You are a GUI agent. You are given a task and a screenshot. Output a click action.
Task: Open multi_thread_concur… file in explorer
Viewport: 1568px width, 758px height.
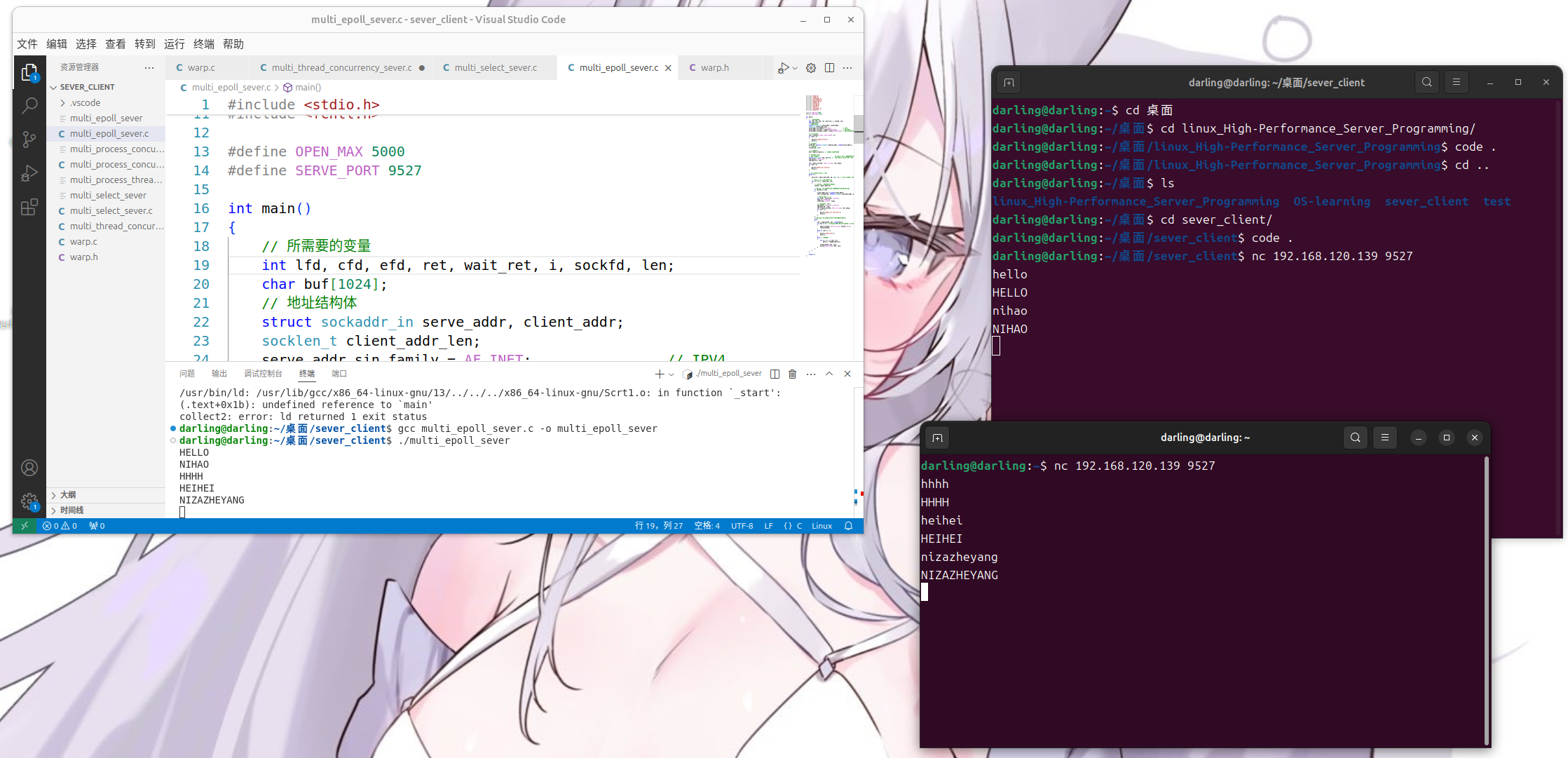click(106, 226)
